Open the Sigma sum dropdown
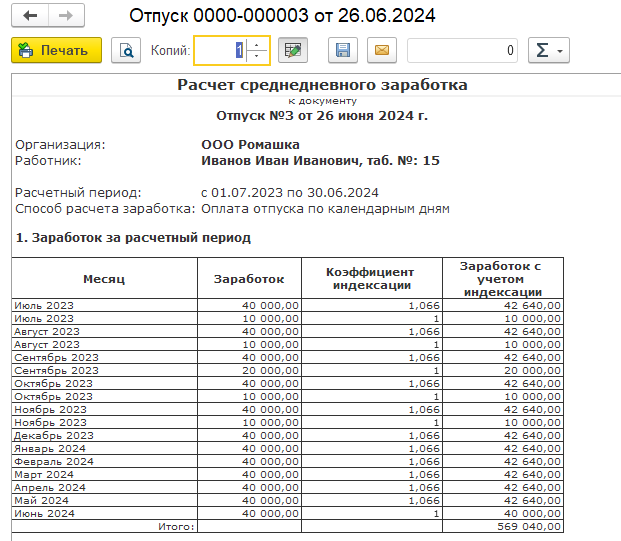The height and width of the screenshot is (541, 621). (547, 50)
